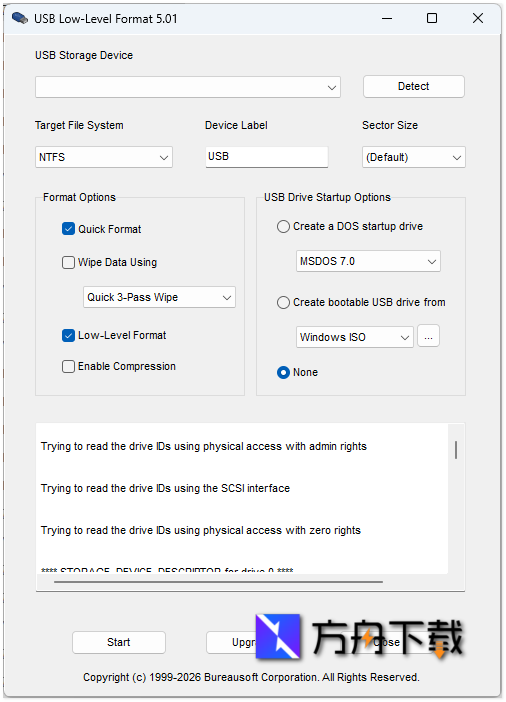Click the Start button

(x=119, y=642)
